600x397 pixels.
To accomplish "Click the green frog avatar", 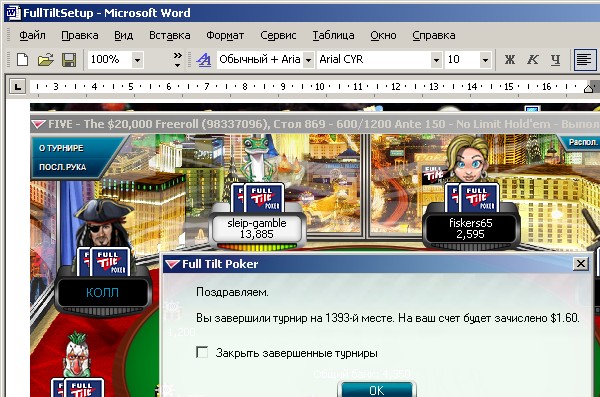I will (259, 160).
